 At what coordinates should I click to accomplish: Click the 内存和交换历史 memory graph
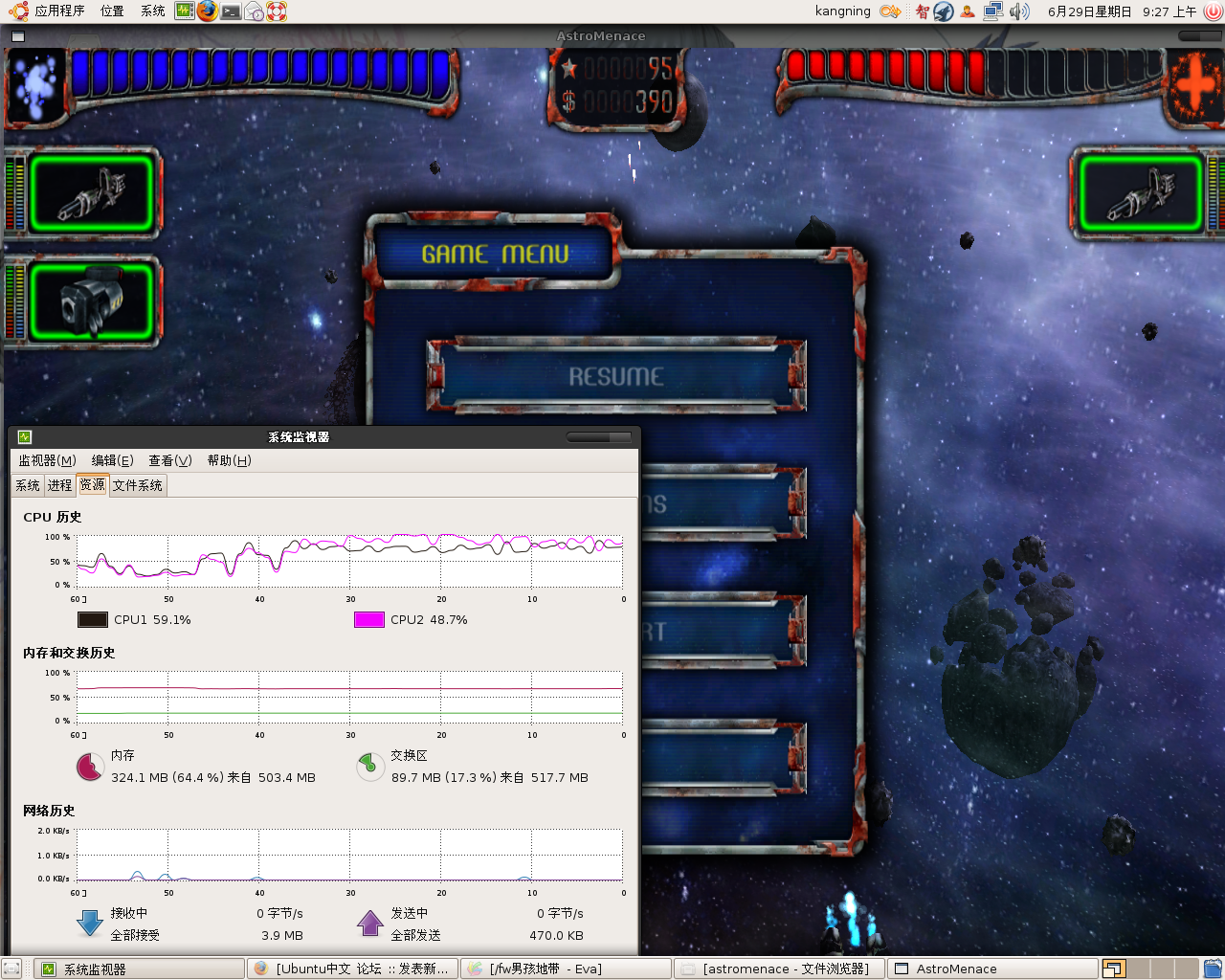tap(349, 698)
